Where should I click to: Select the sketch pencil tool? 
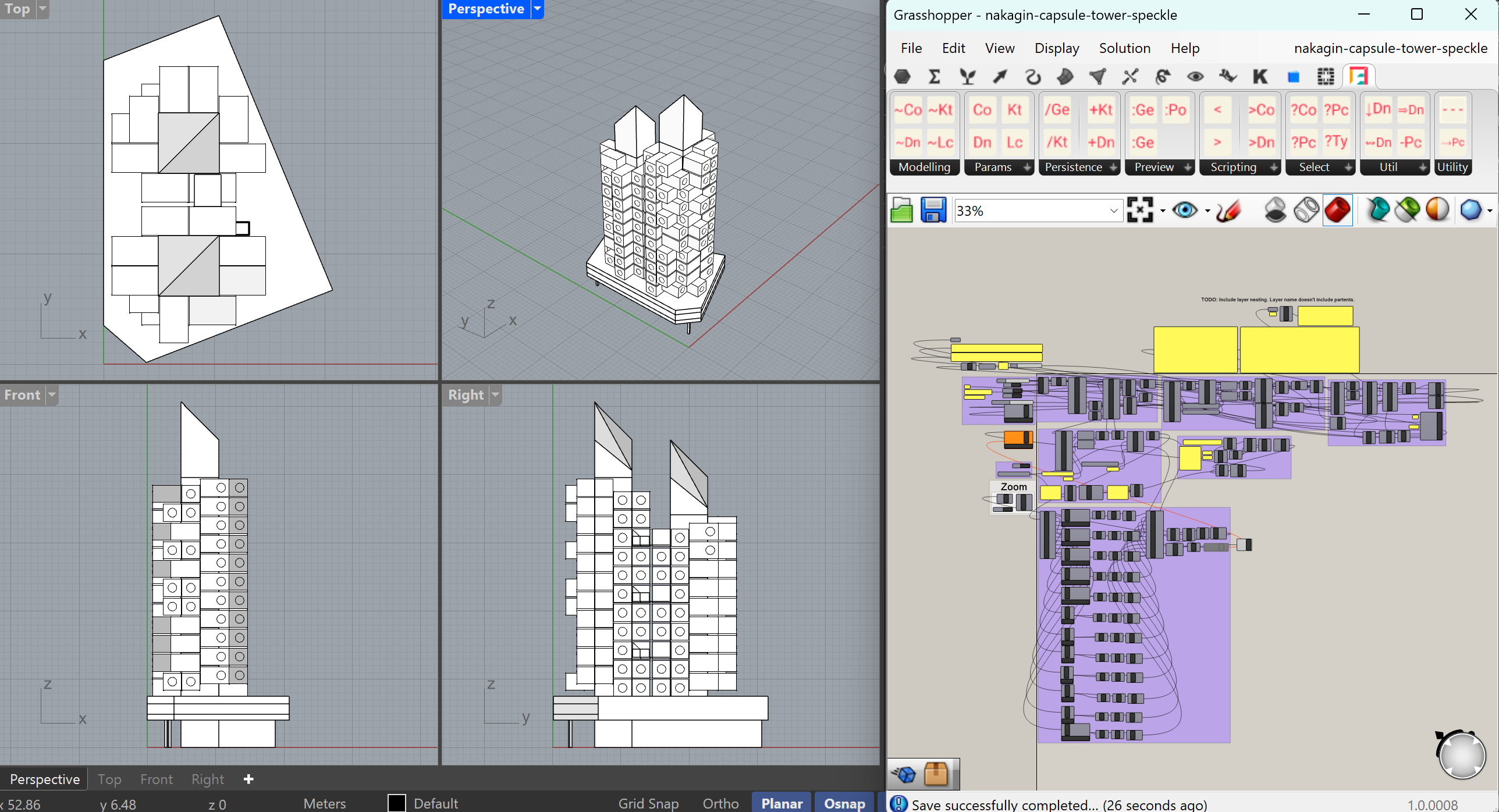1228,210
